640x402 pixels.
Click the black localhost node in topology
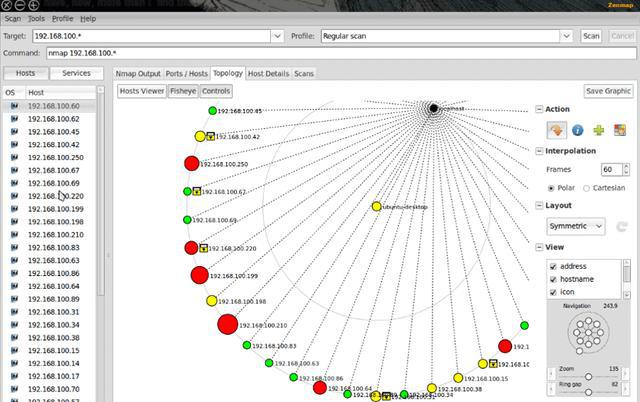433,108
